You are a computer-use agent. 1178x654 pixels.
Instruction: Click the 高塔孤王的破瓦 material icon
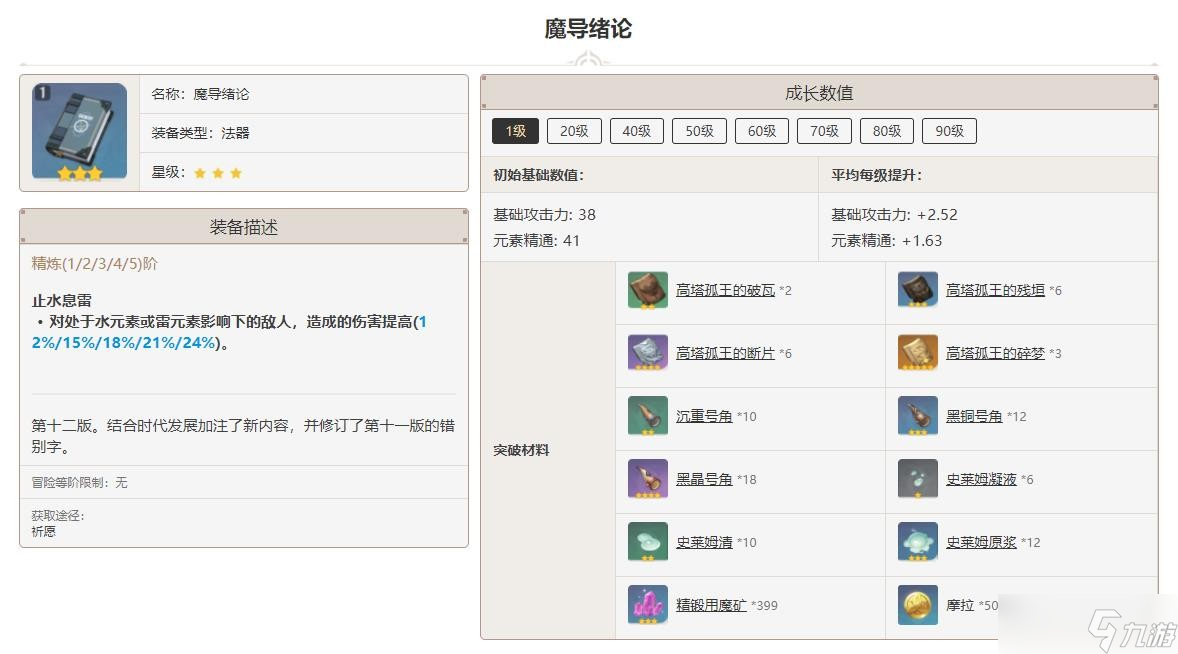(x=647, y=291)
